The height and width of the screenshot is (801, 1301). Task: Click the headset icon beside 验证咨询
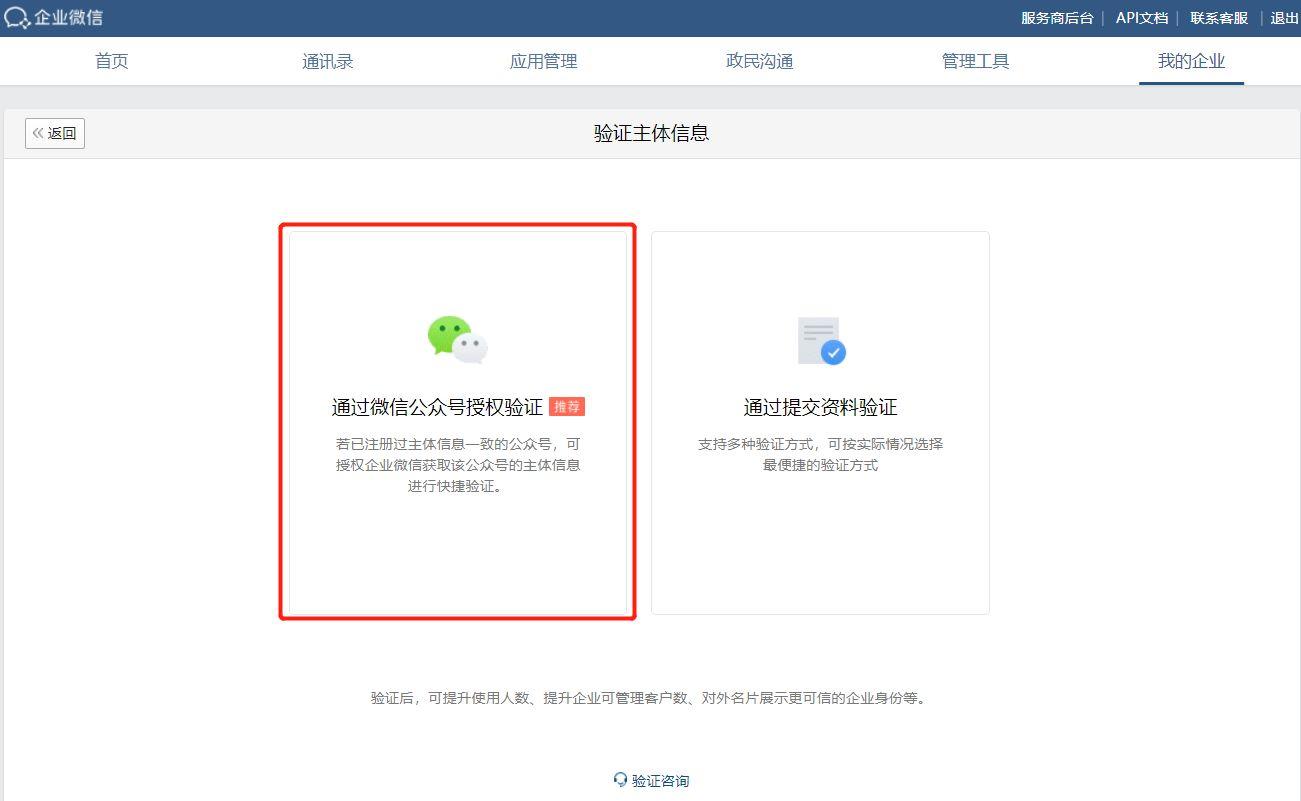620,780
